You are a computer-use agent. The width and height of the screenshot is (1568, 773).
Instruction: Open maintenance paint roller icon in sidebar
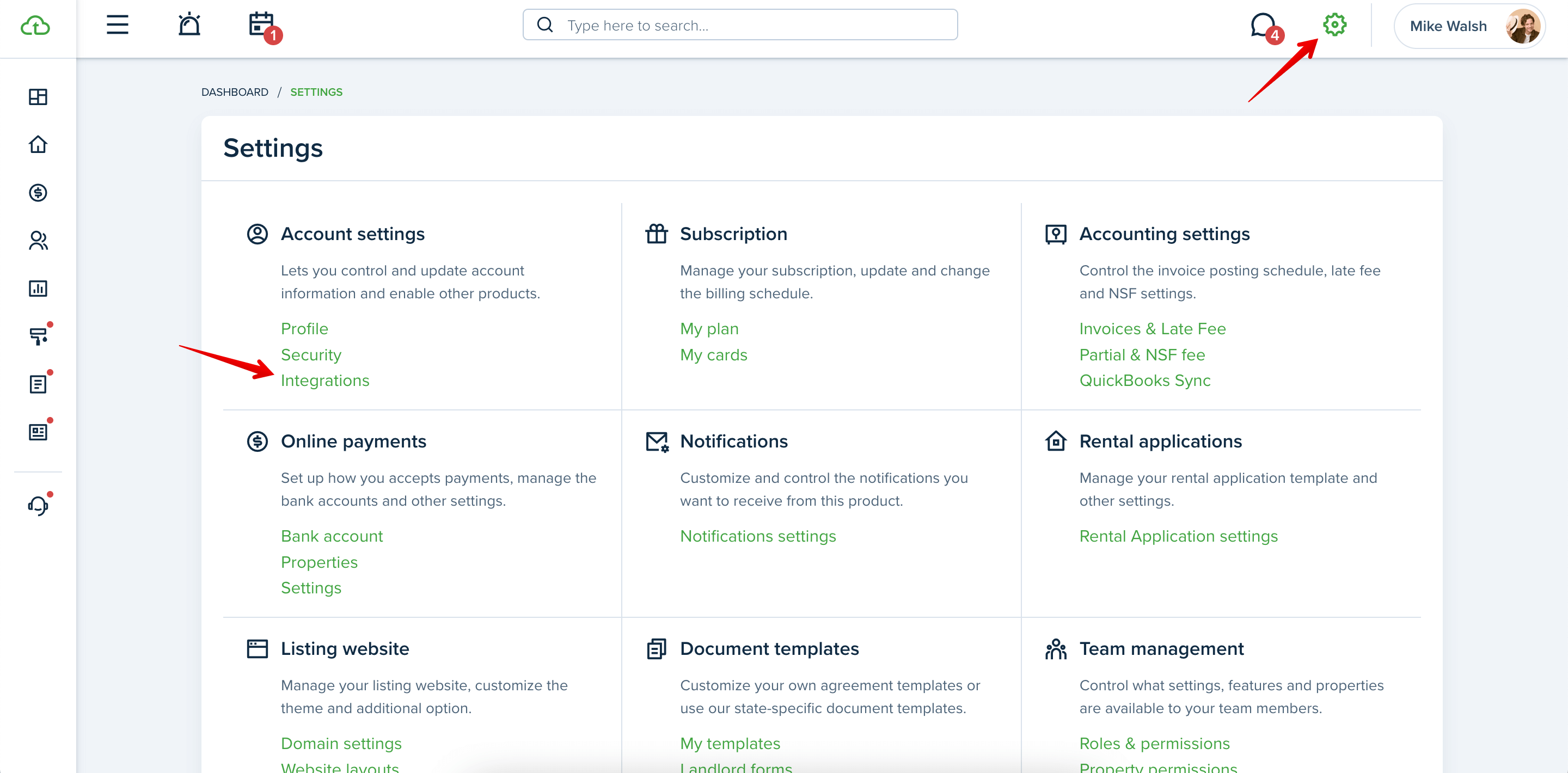[39, 335]
